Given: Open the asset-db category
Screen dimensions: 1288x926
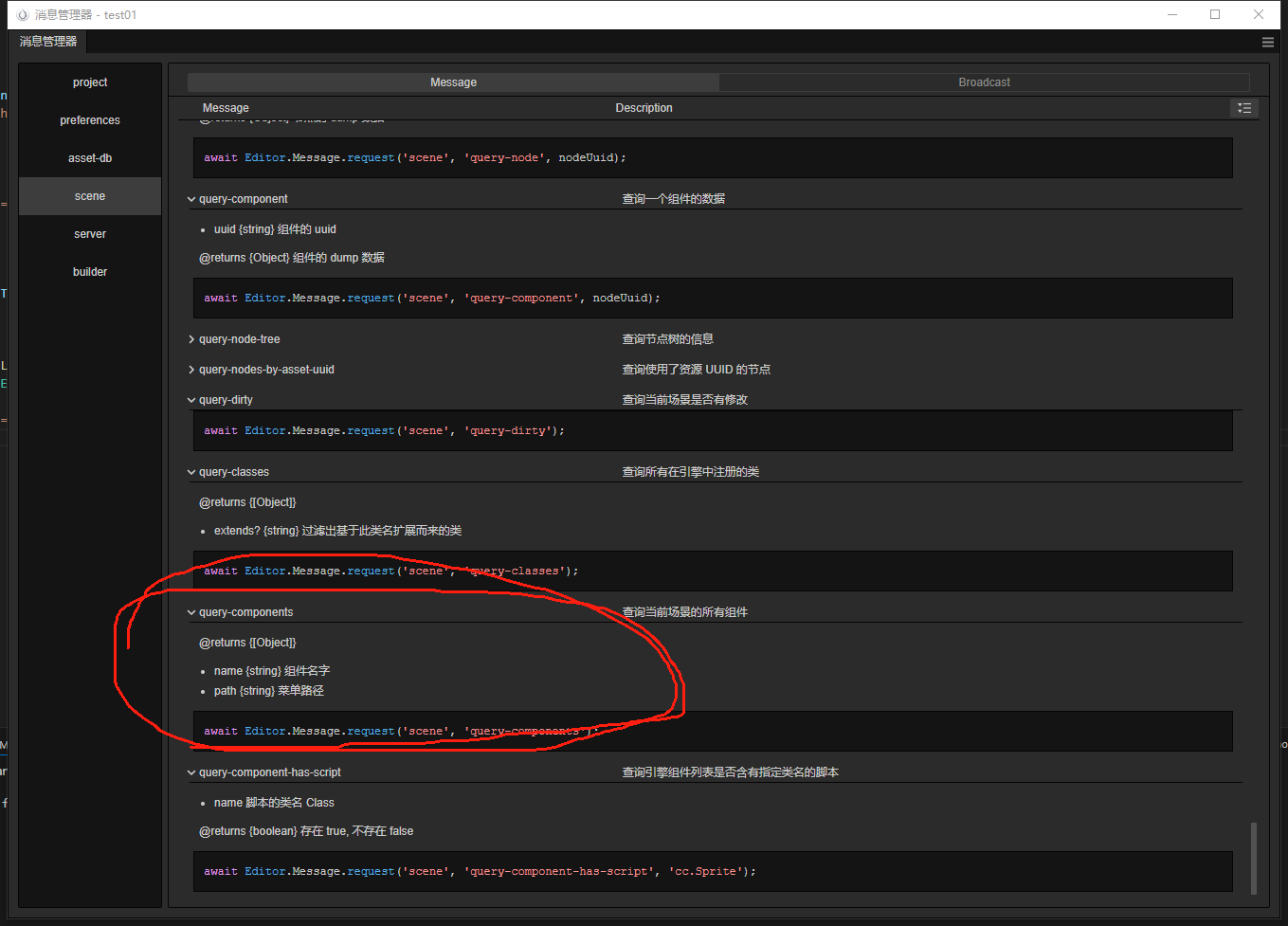Looking at the screenshot, I should pos(90,158).
